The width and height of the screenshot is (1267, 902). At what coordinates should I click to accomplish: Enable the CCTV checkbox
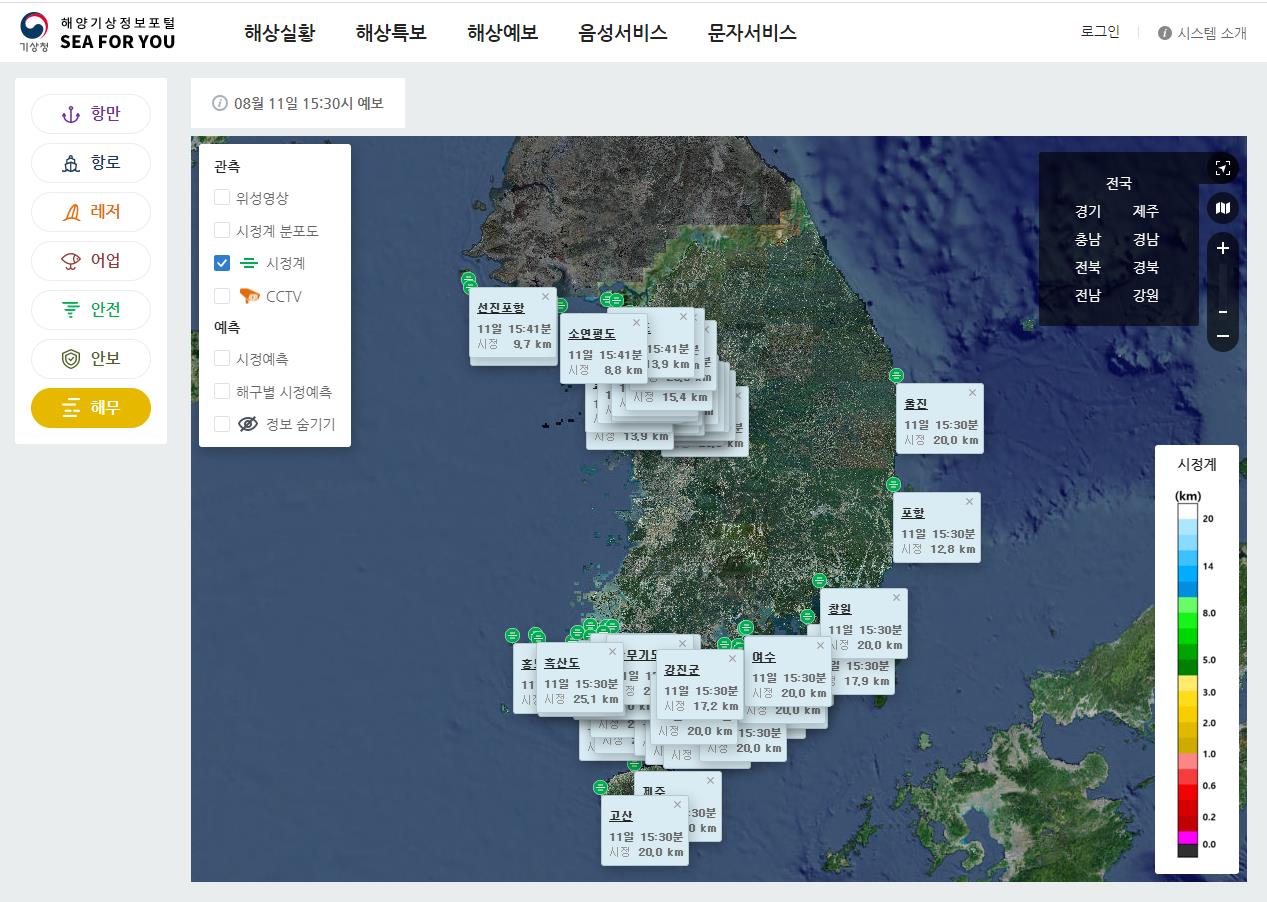click(222, 296)
